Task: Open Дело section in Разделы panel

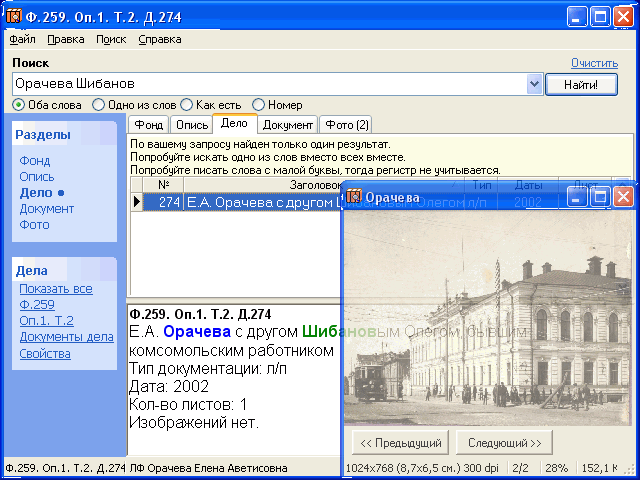Action: [x=36, y=193]
